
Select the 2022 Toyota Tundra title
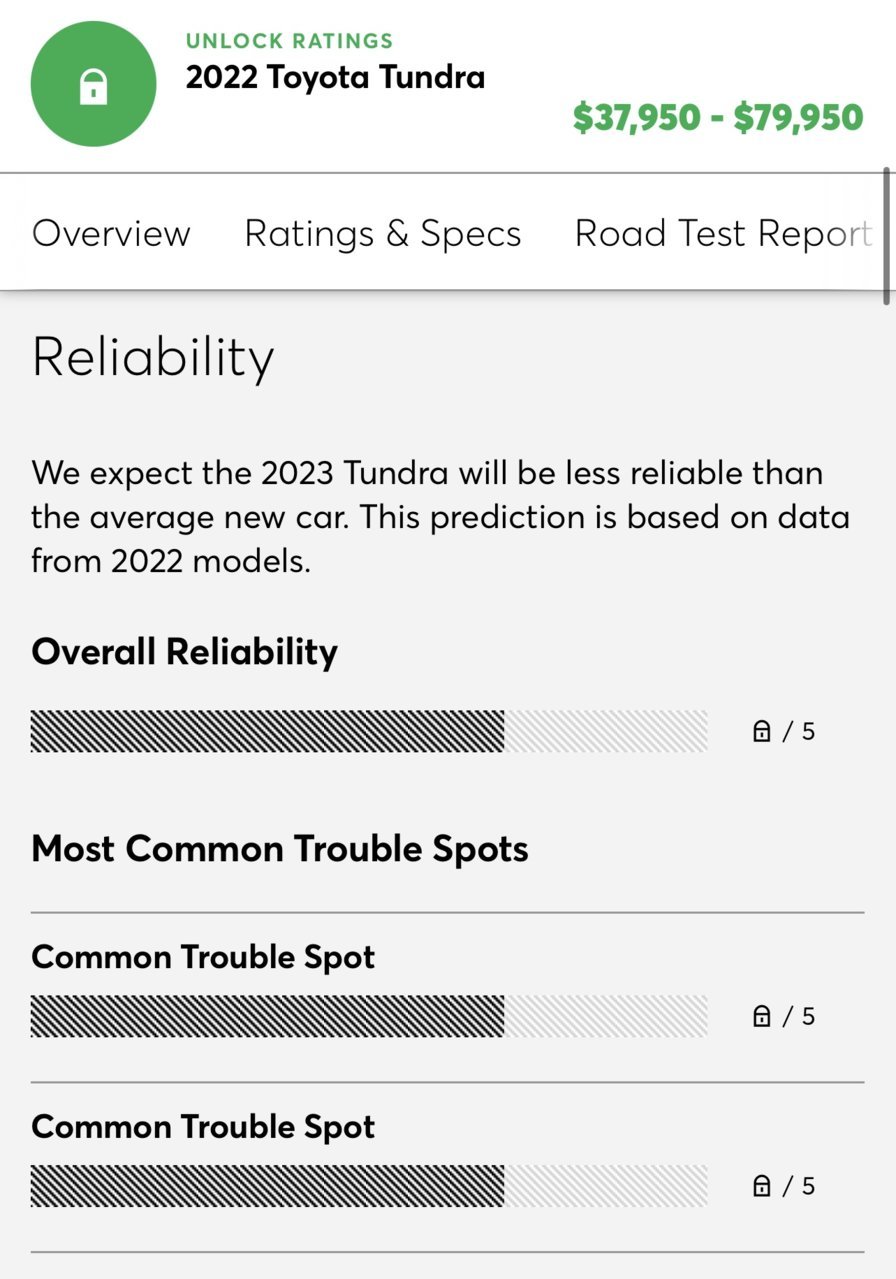click(335, 77)
